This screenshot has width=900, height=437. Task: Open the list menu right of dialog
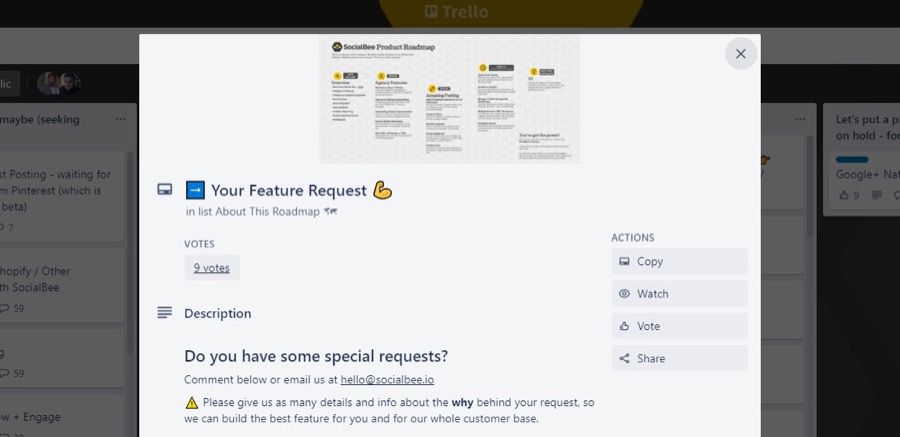800,119
